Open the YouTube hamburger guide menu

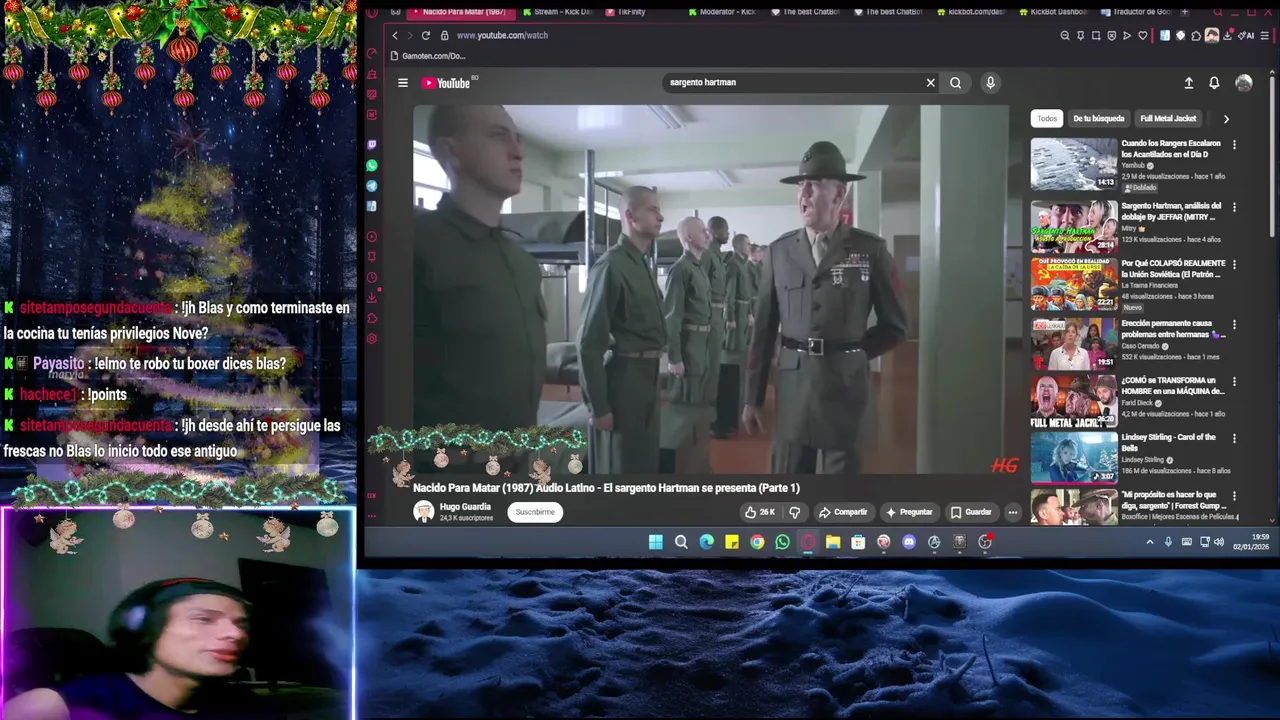tap(403, 83)
